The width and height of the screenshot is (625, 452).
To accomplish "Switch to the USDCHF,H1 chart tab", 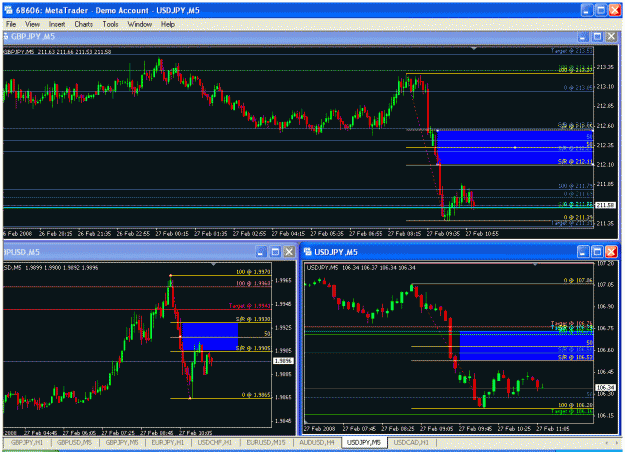I will point(214,442).
